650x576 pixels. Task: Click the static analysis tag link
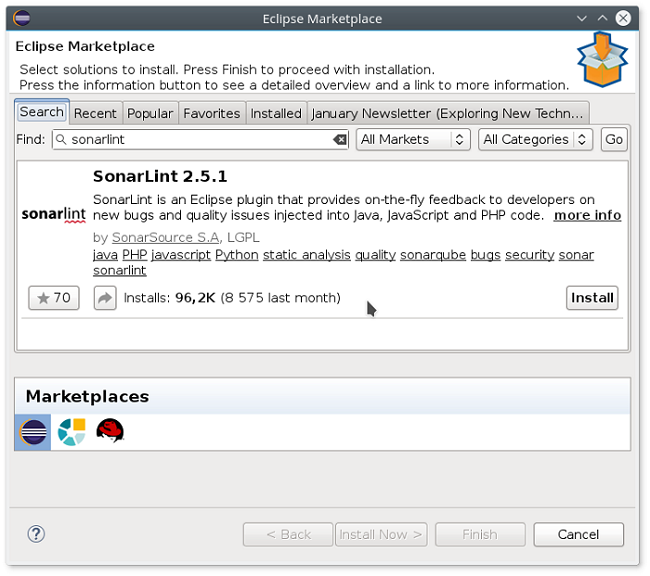point(306,255)
